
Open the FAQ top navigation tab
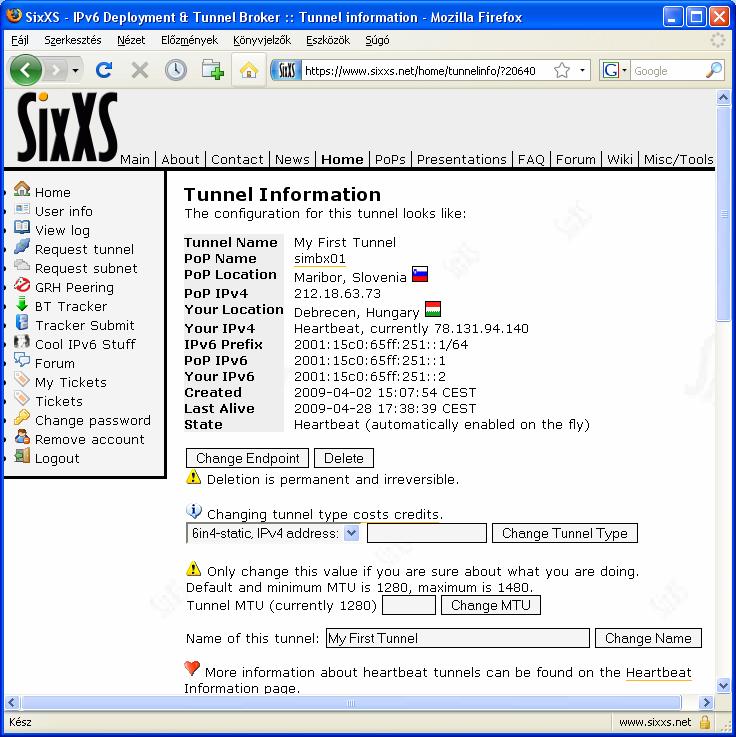(531, 160)
